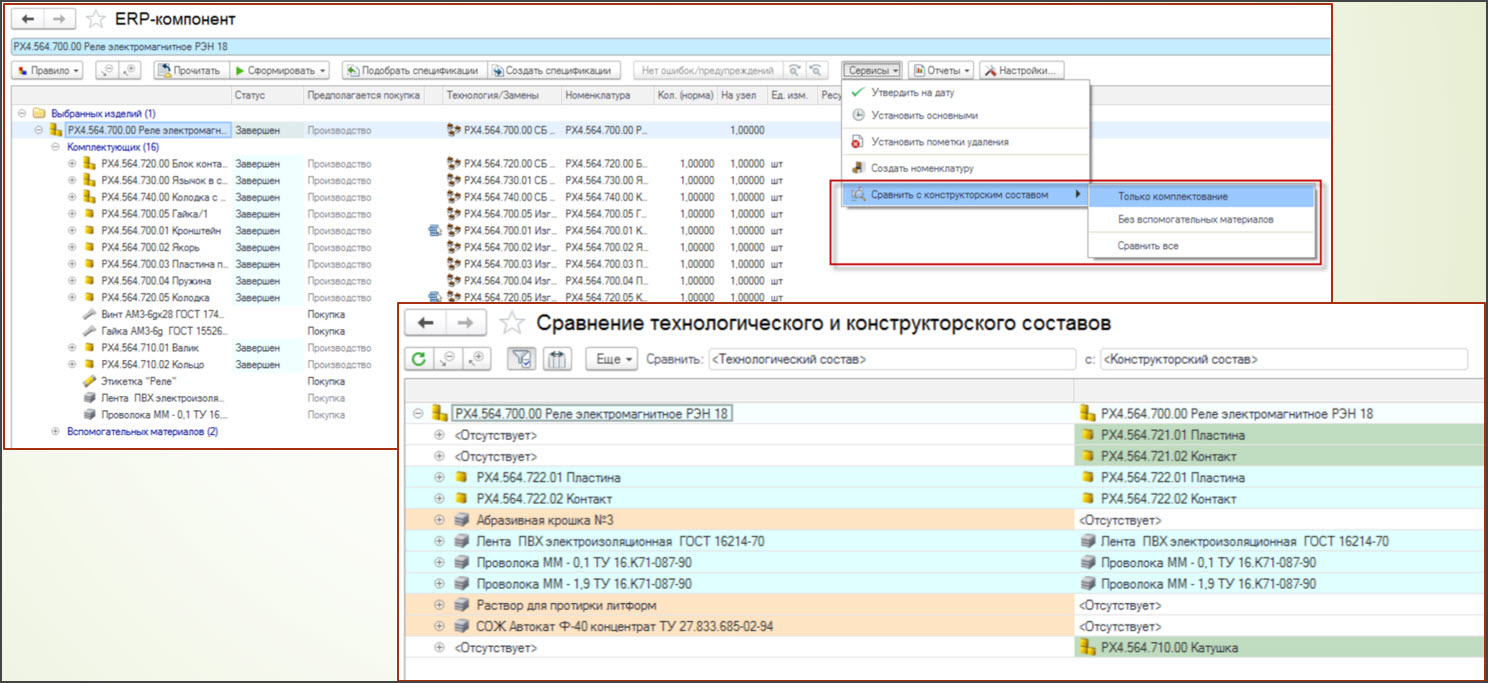Select 'Только комплектование' submenu item
This screenshot has height=683, width=1488.
(1172, 196)
